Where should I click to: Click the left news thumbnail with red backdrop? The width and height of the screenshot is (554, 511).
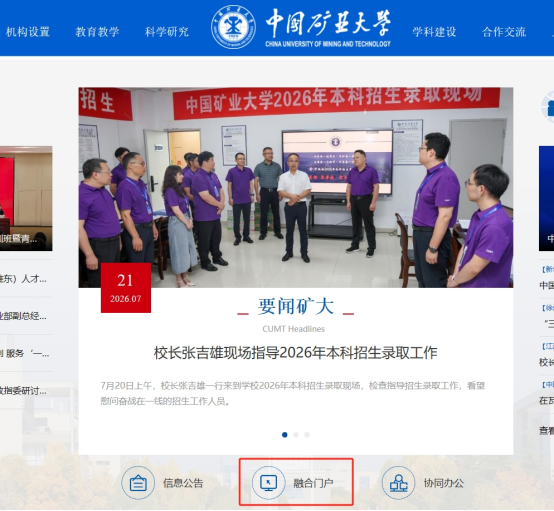pos(26,198)
